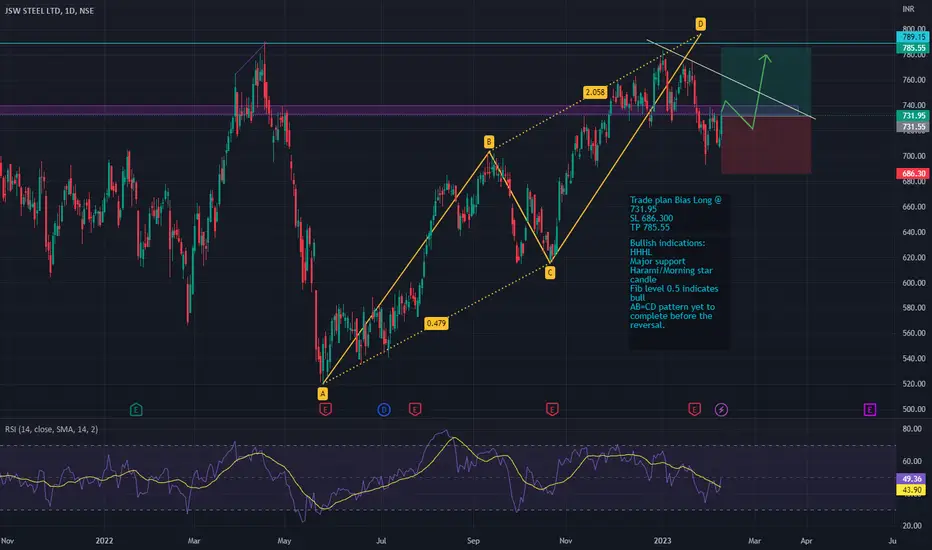Select the red stop-loss zone of long position

(766, 144)
